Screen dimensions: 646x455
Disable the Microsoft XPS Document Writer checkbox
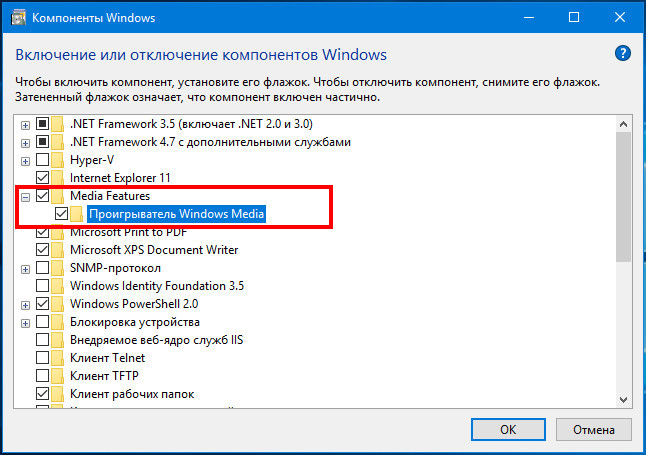tap(42, 250)
